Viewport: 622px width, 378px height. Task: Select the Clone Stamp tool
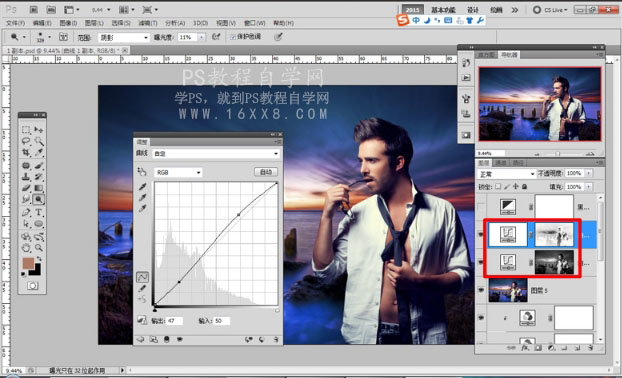[26, 177]
